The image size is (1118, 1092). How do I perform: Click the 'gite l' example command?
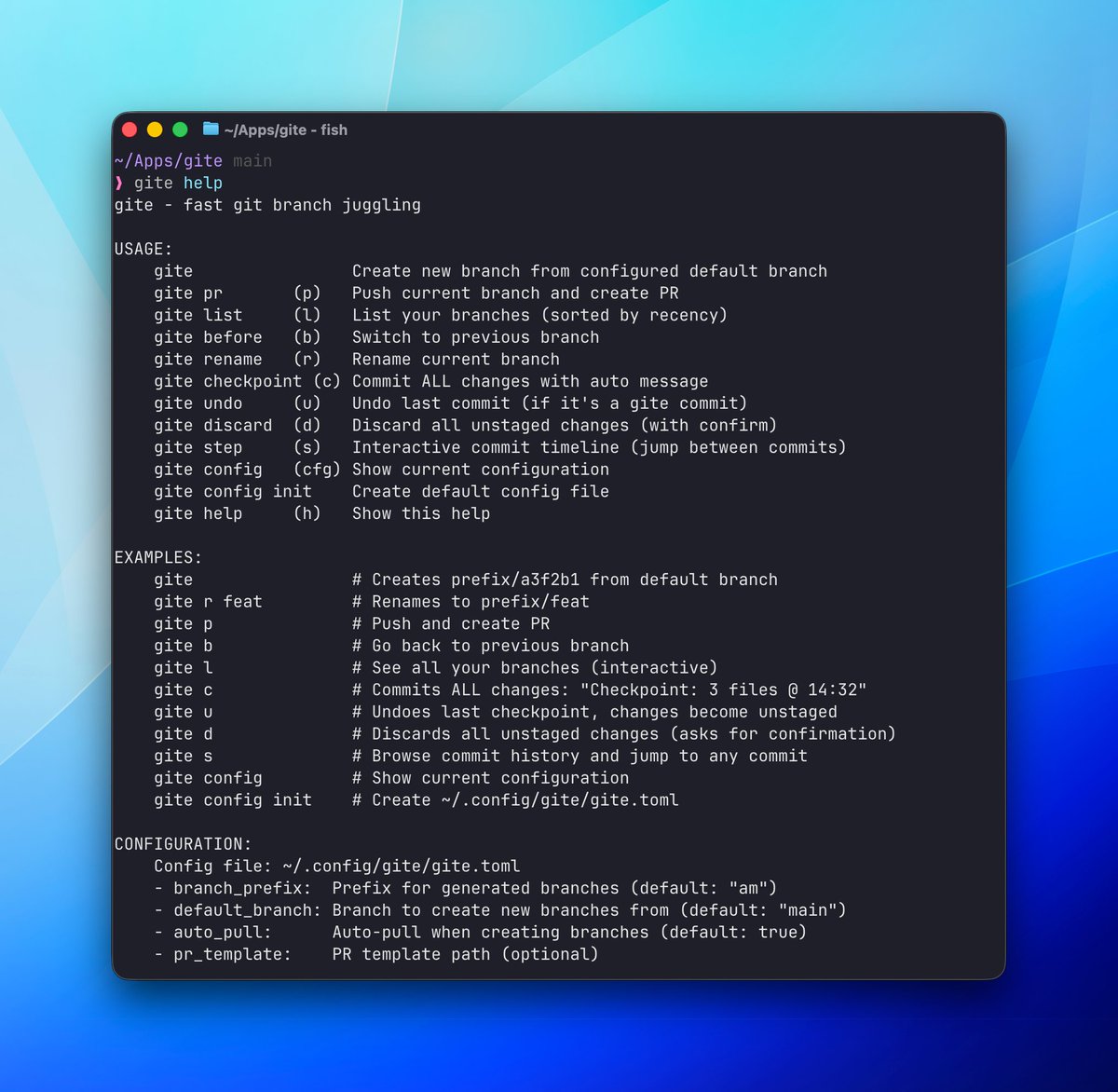point(184,668)
